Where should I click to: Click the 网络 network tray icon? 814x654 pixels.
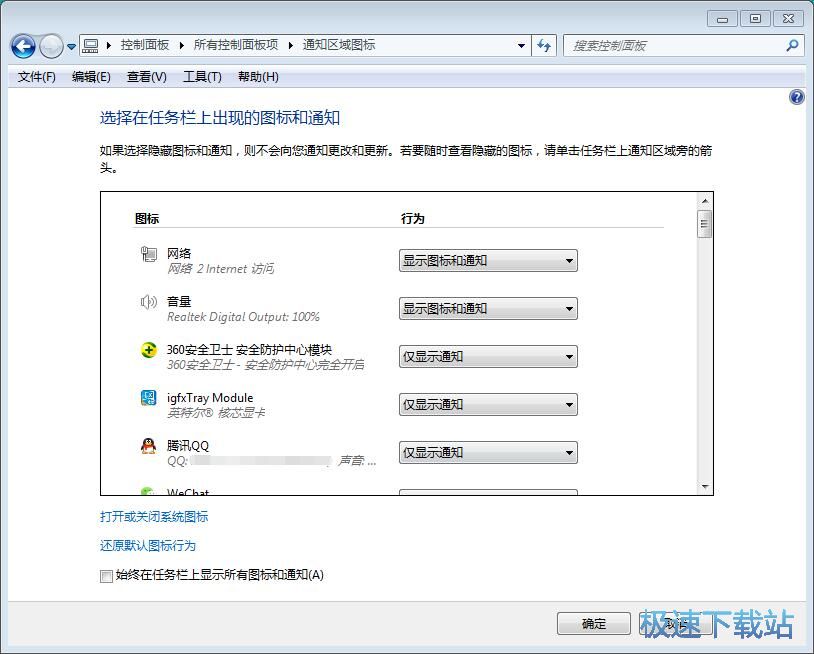[x=148, y=254]
